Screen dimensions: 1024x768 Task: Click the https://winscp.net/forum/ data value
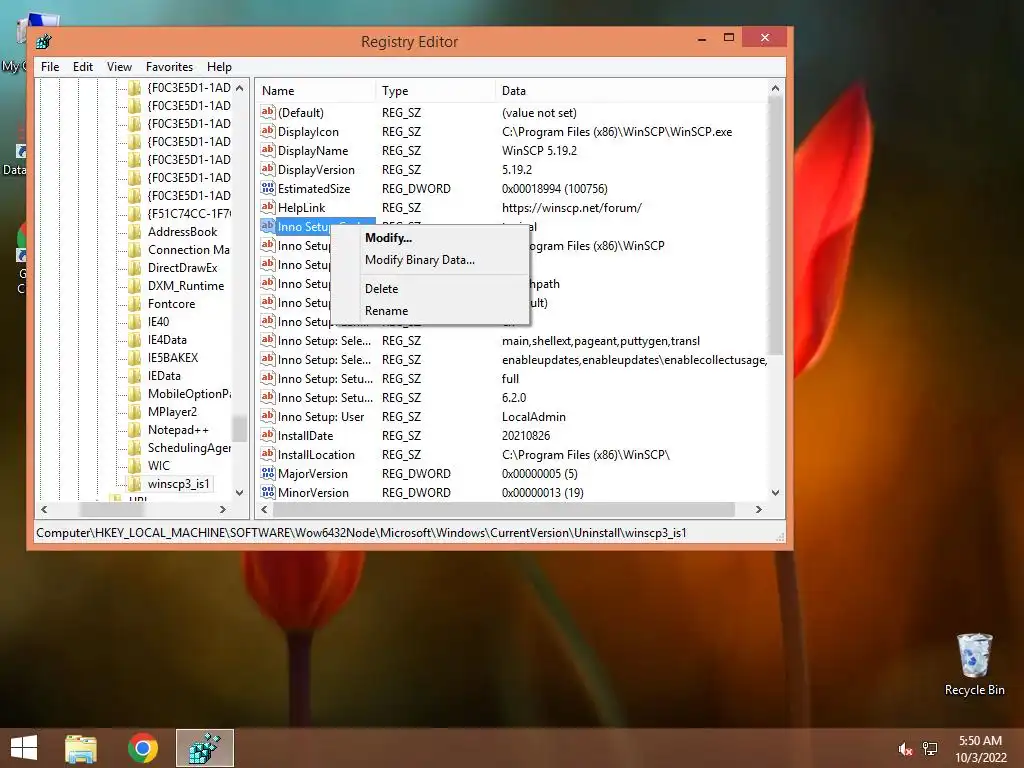click(571, 208)
